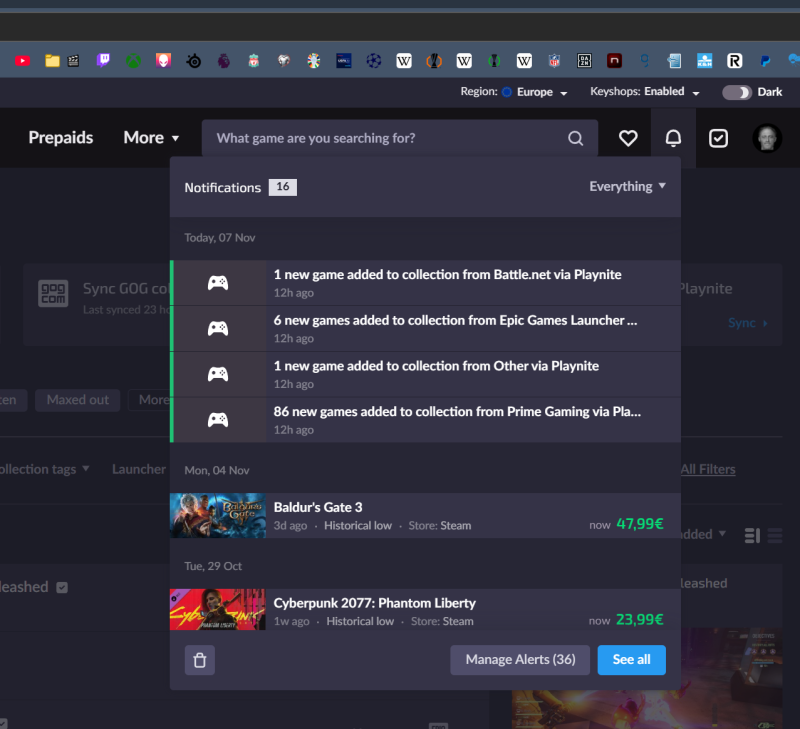Click the 'Today, 07 Nov' date header
The image size is (800, 729).
[x=220, y=238]
